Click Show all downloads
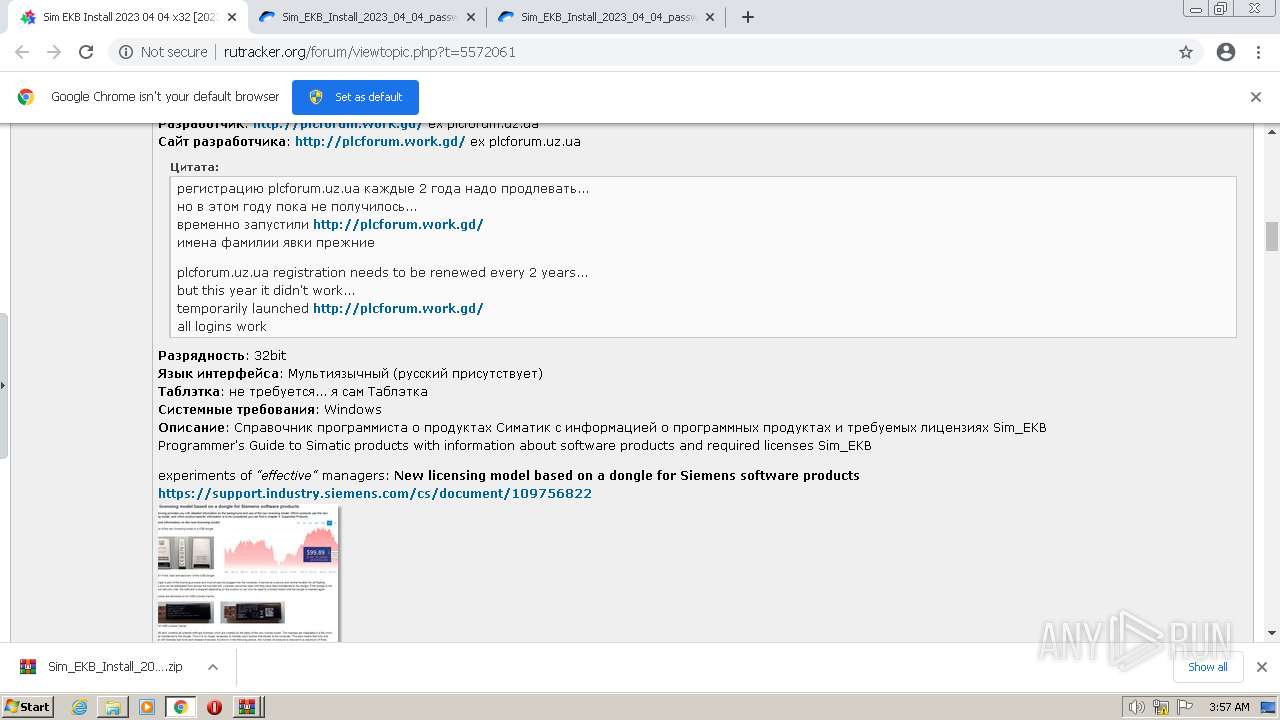The width and height of the screenshot is (1280, 720). pyautogui.click(x=1208, y=667)
